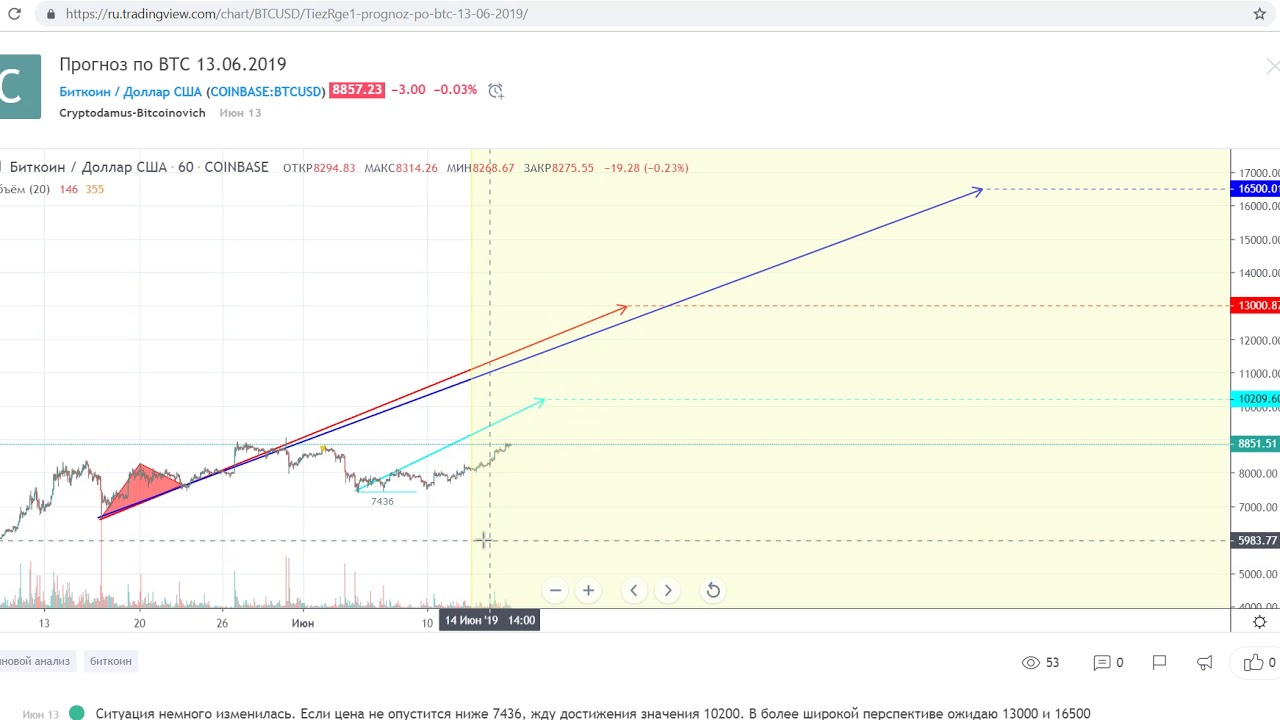Click the views eye icon
The height and width of the screenshot is (720, 1280).
point(1031,662)
